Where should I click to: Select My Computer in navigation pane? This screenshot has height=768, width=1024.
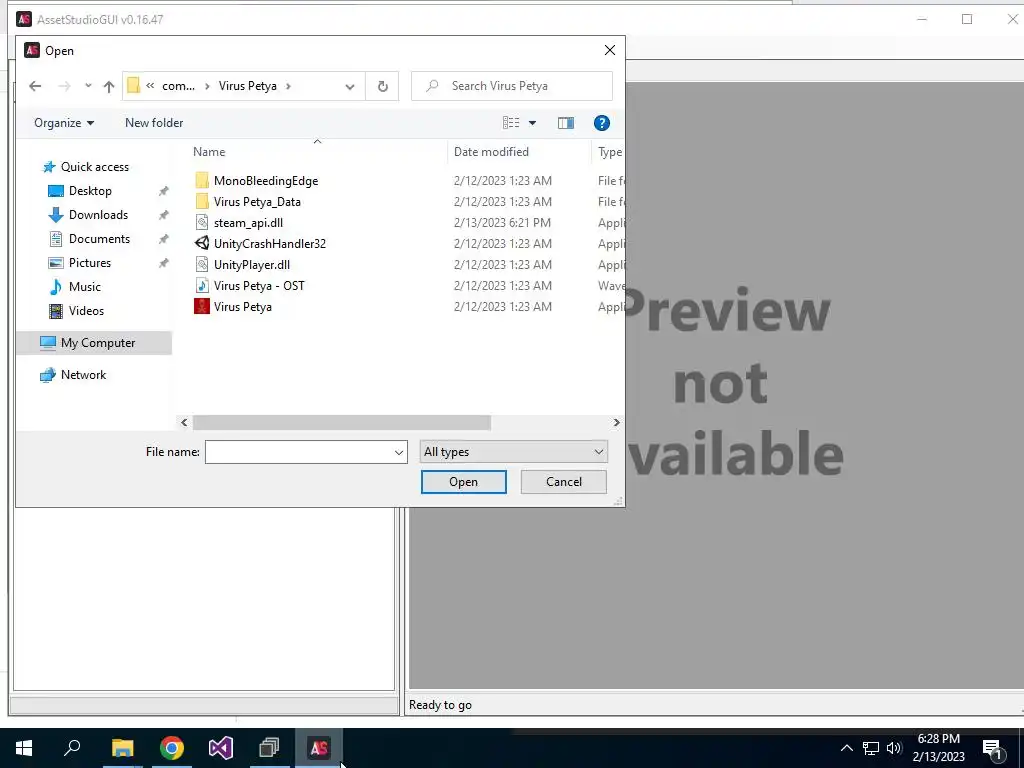click(95, 343)
